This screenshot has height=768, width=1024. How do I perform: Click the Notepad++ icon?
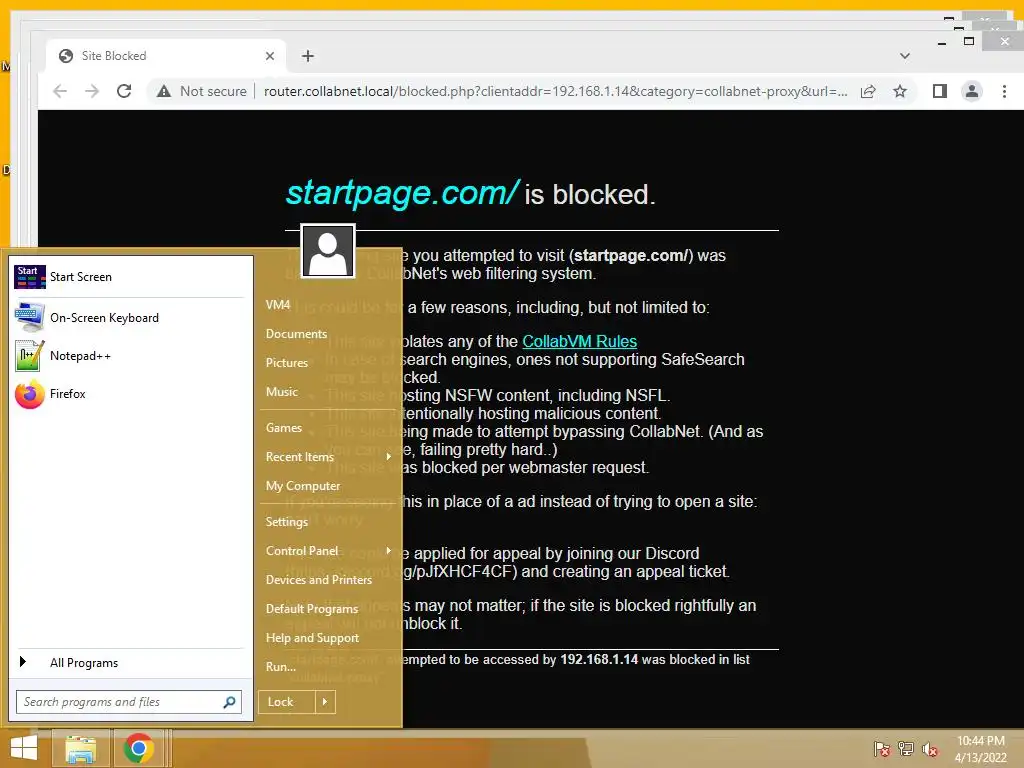[x=30, y=356]
